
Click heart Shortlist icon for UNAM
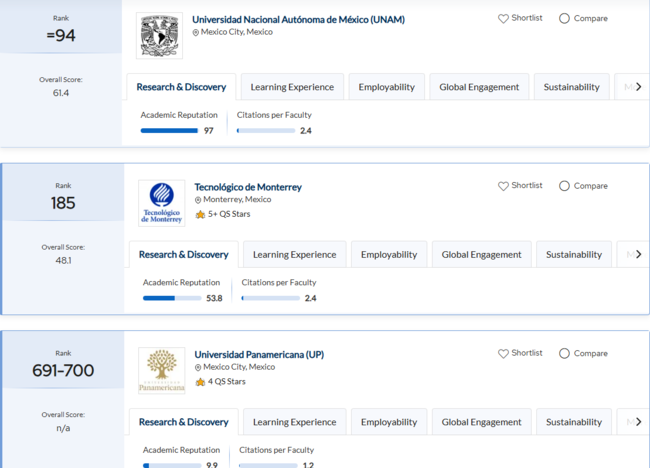click(503, 18)
